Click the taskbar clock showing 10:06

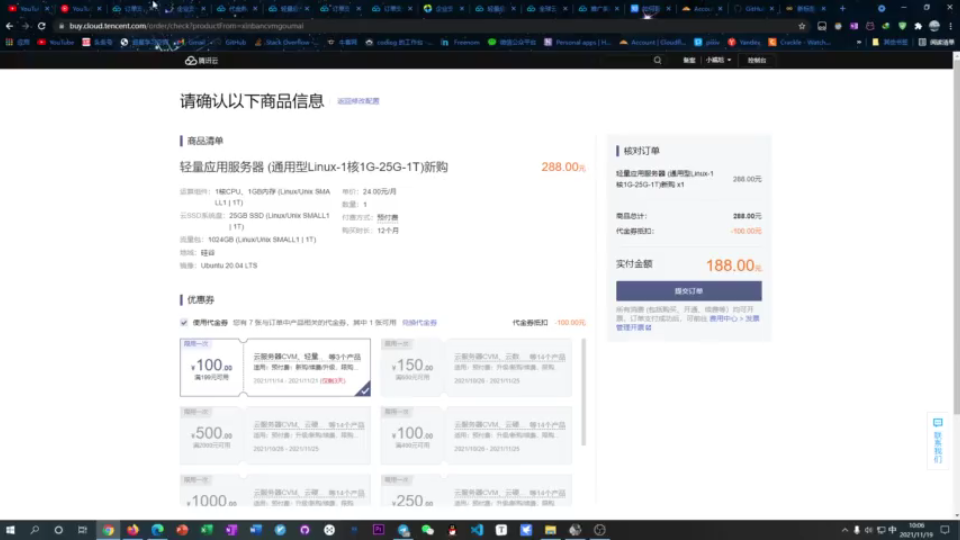pyautogui.click(x=917, y=530)
